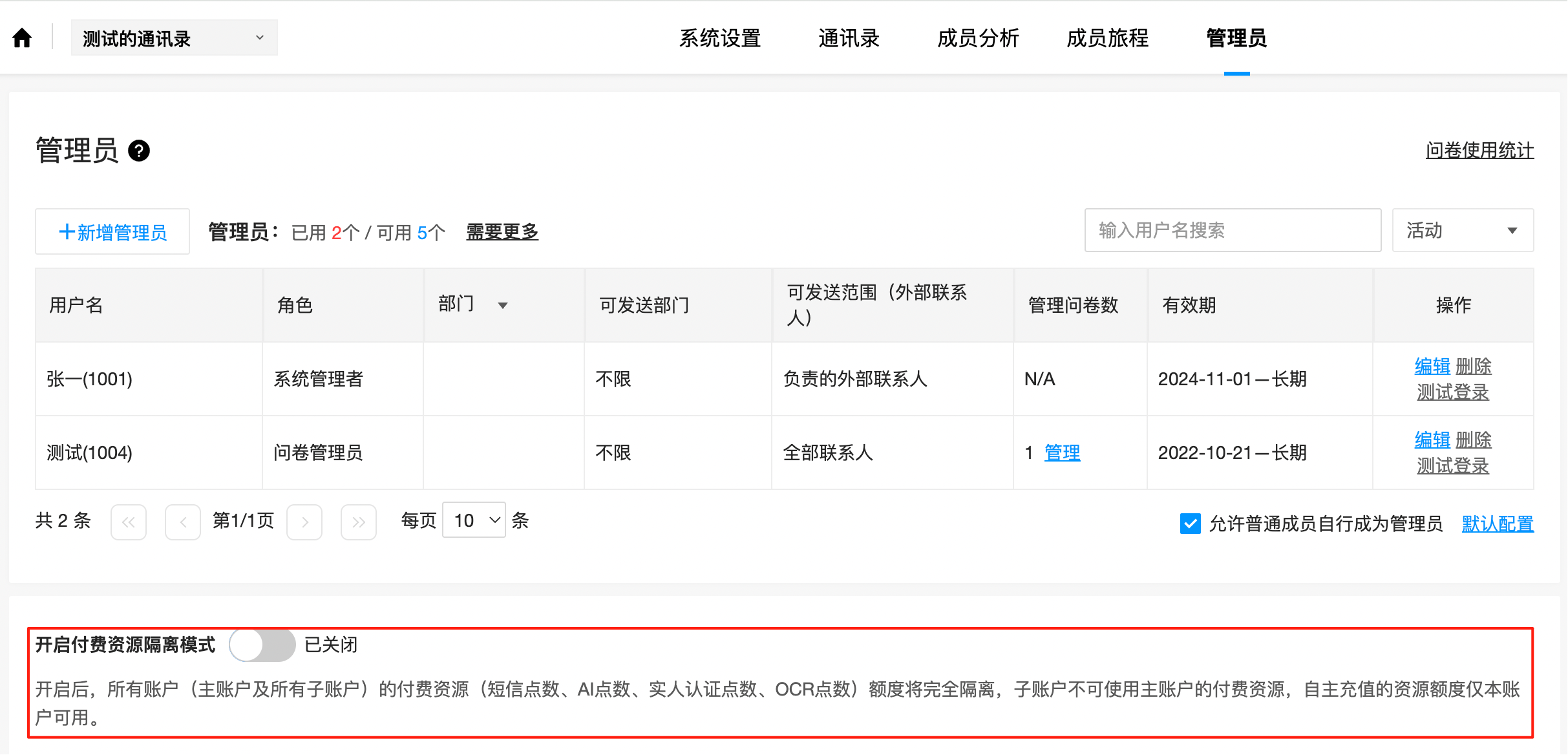The height and width of the screenshot is (755, 1568).
Task: Click 测试登录 for 测试(1004)
Action: [1452, 465]
